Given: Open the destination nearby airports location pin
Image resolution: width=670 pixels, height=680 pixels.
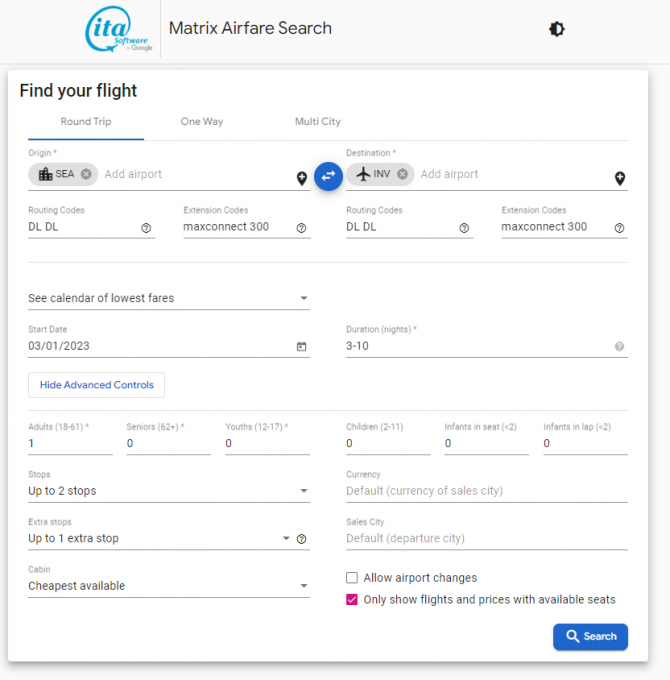Looking at the screenshot, I should 619,179.
